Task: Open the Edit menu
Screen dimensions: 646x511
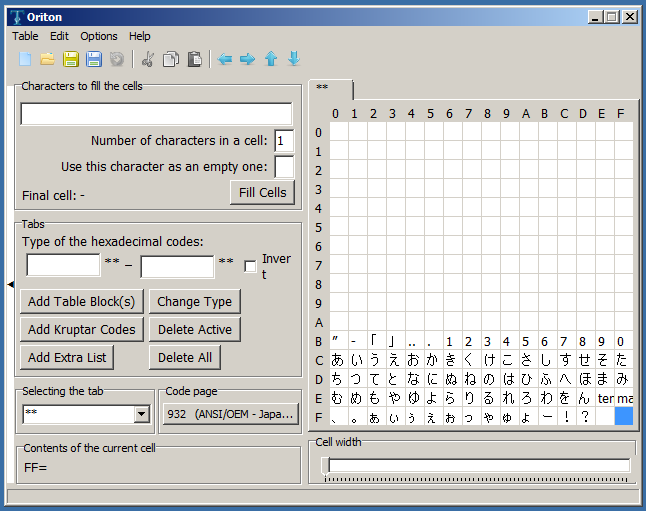Action: pyautogui.click(x=59, y=36)
